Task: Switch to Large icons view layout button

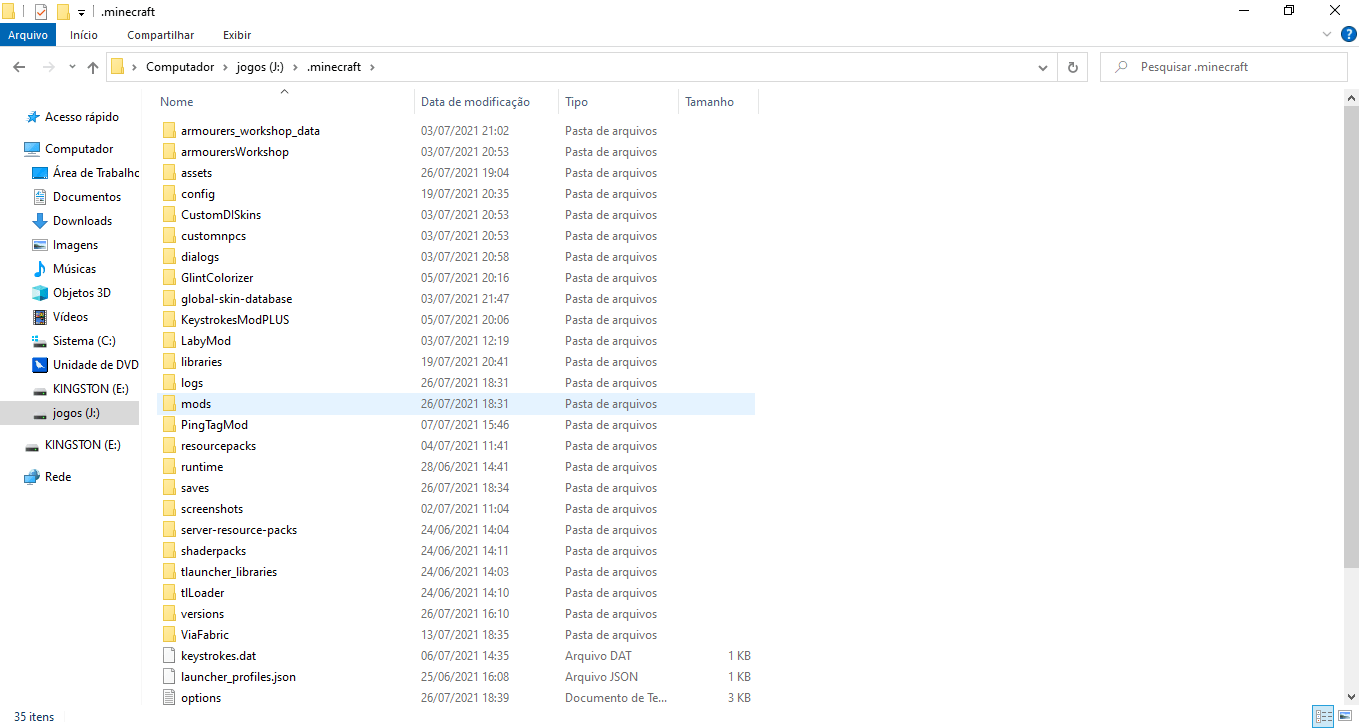Action: coord(1344,716)
